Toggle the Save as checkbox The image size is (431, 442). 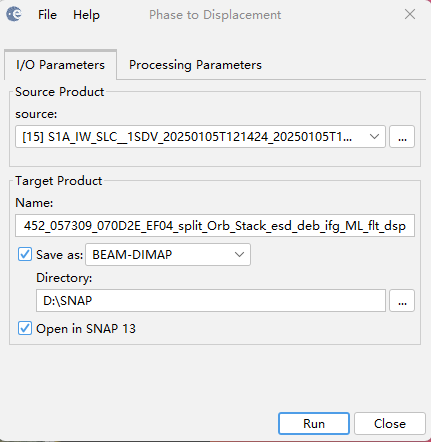pyautogui.click(x=25, y=254)
